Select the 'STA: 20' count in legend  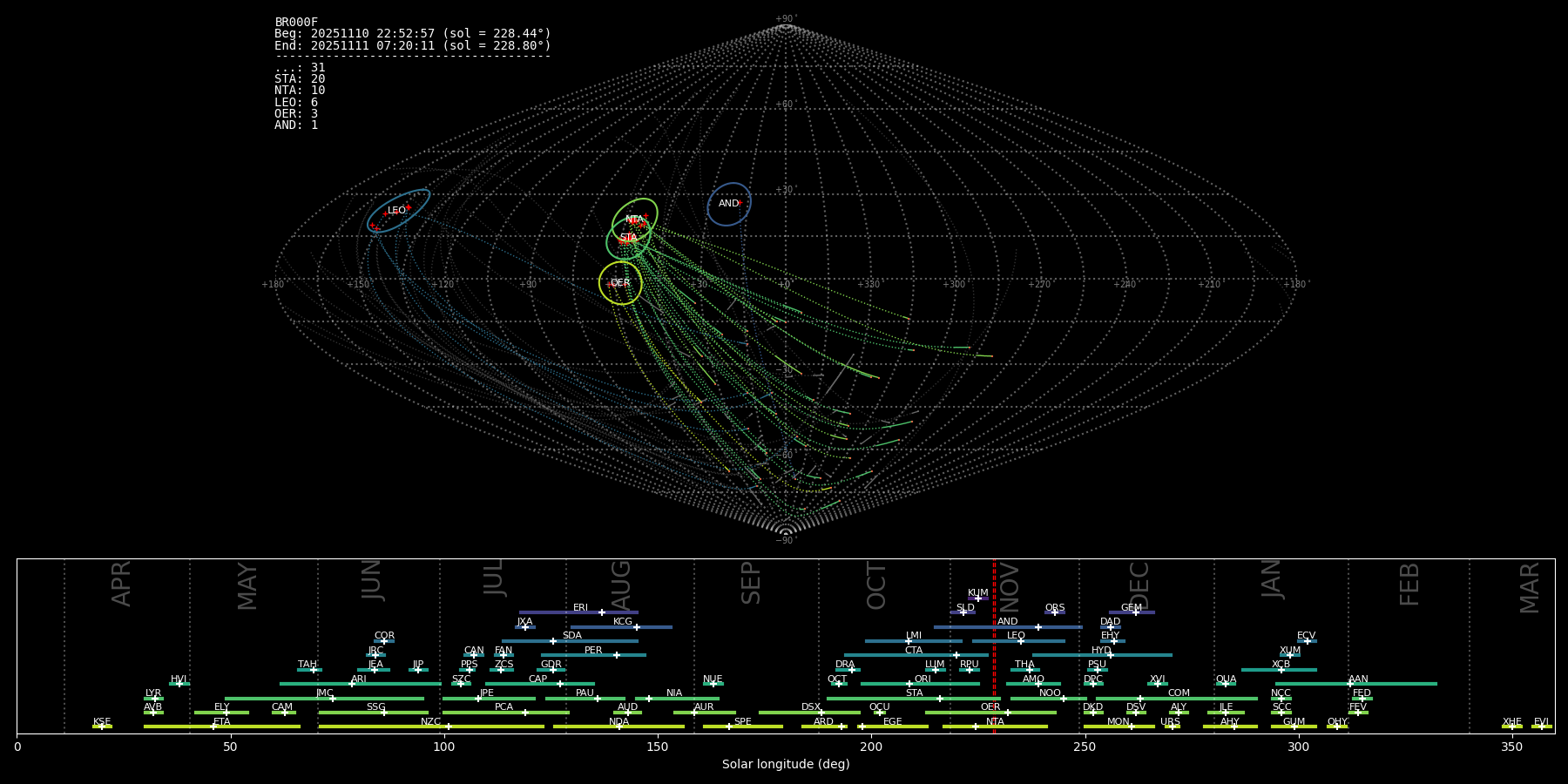point(300,79)
